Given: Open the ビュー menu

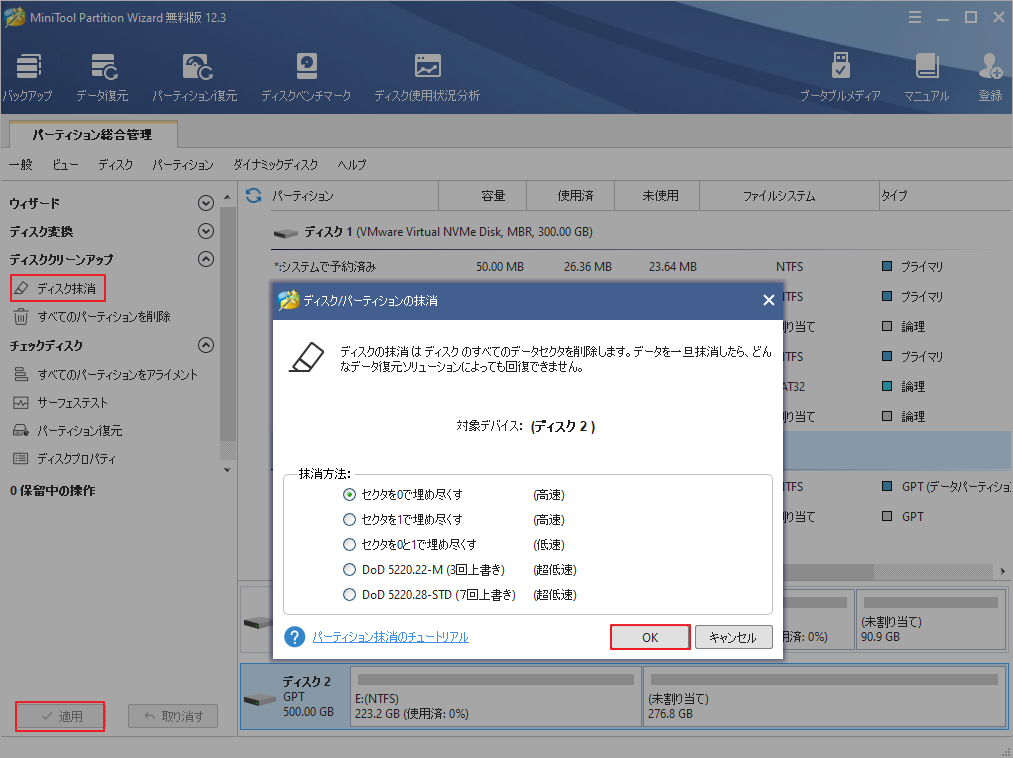Looking at the screenshot, I should (x=65, y=165).
